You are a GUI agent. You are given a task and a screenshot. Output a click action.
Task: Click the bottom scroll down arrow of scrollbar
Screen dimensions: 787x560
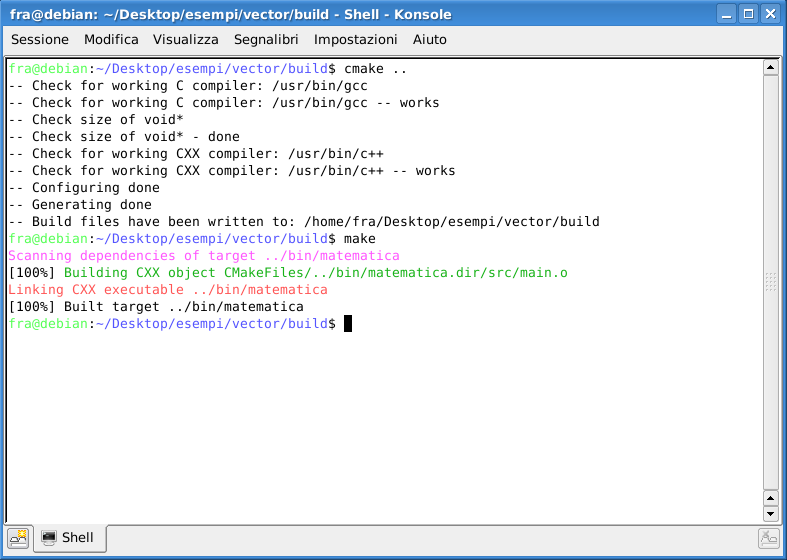click(770, 514)
